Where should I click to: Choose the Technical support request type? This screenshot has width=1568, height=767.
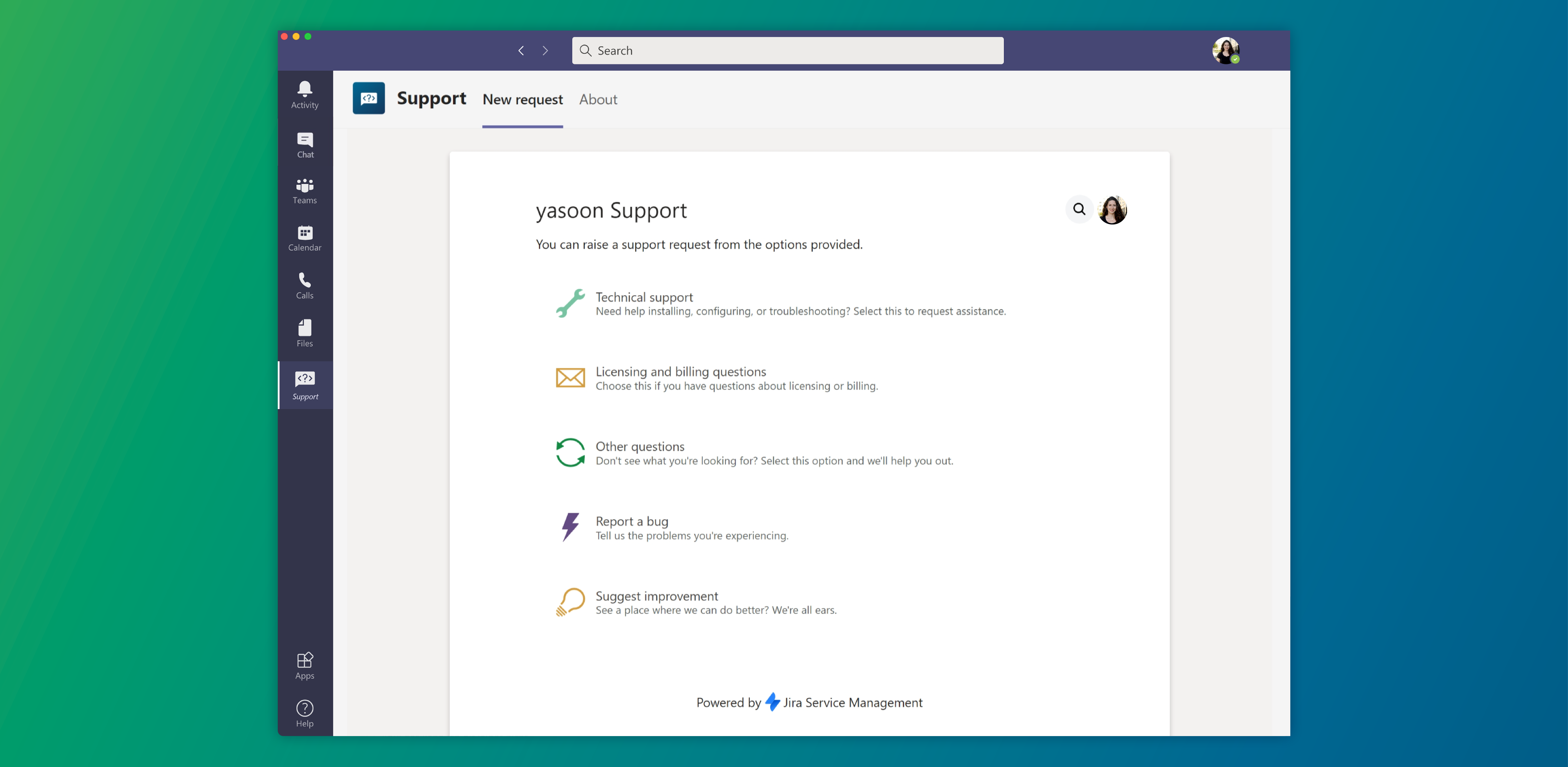coord(644,297)
